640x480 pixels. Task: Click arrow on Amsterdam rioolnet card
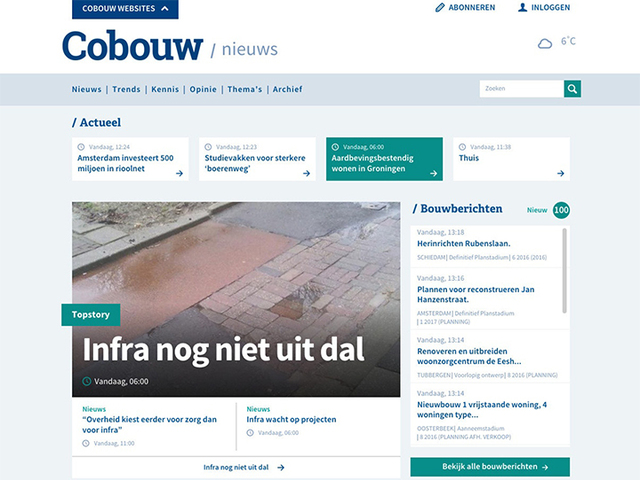click(x=179, y=173)
